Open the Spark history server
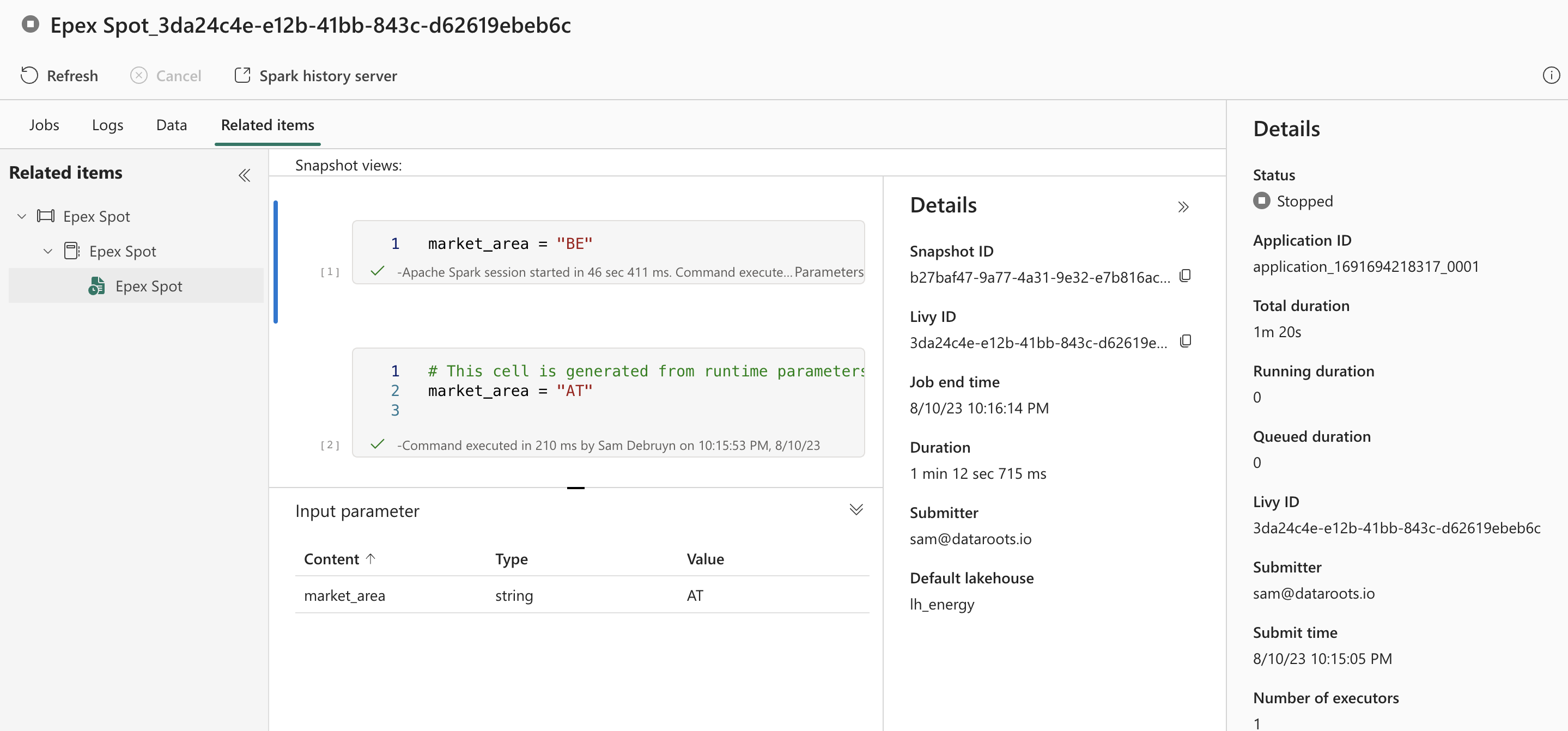The width and height of the screenshot is (1568, 731). [315, 76]
